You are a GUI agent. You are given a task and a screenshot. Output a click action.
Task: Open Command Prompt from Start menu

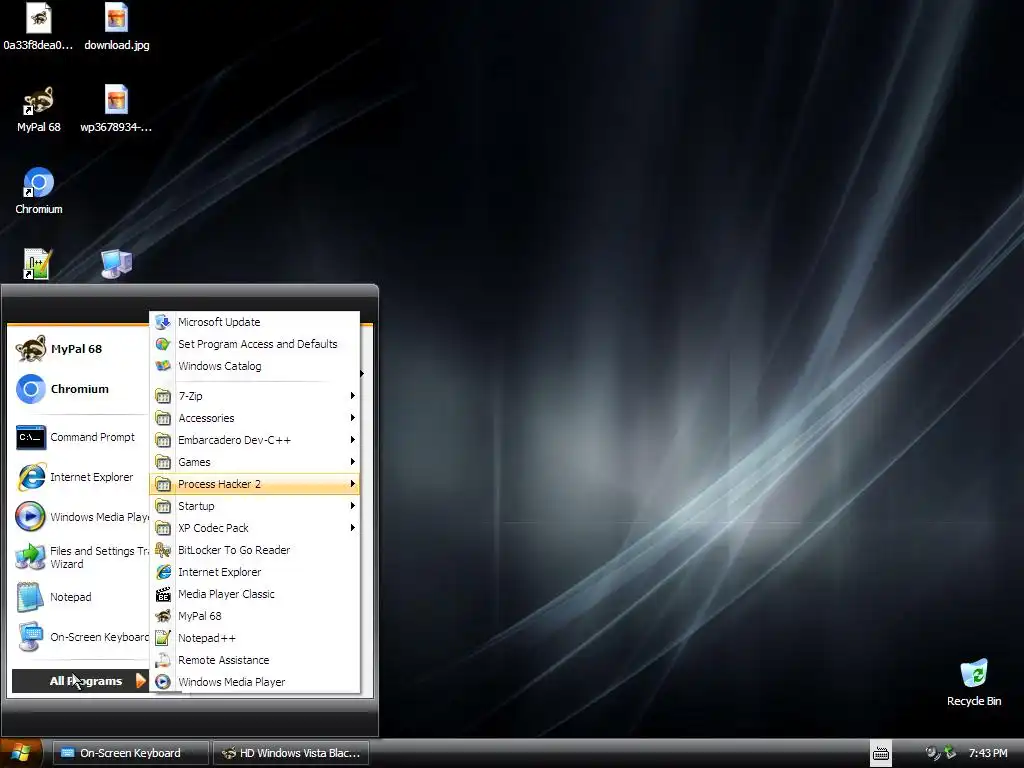(78, 437)
